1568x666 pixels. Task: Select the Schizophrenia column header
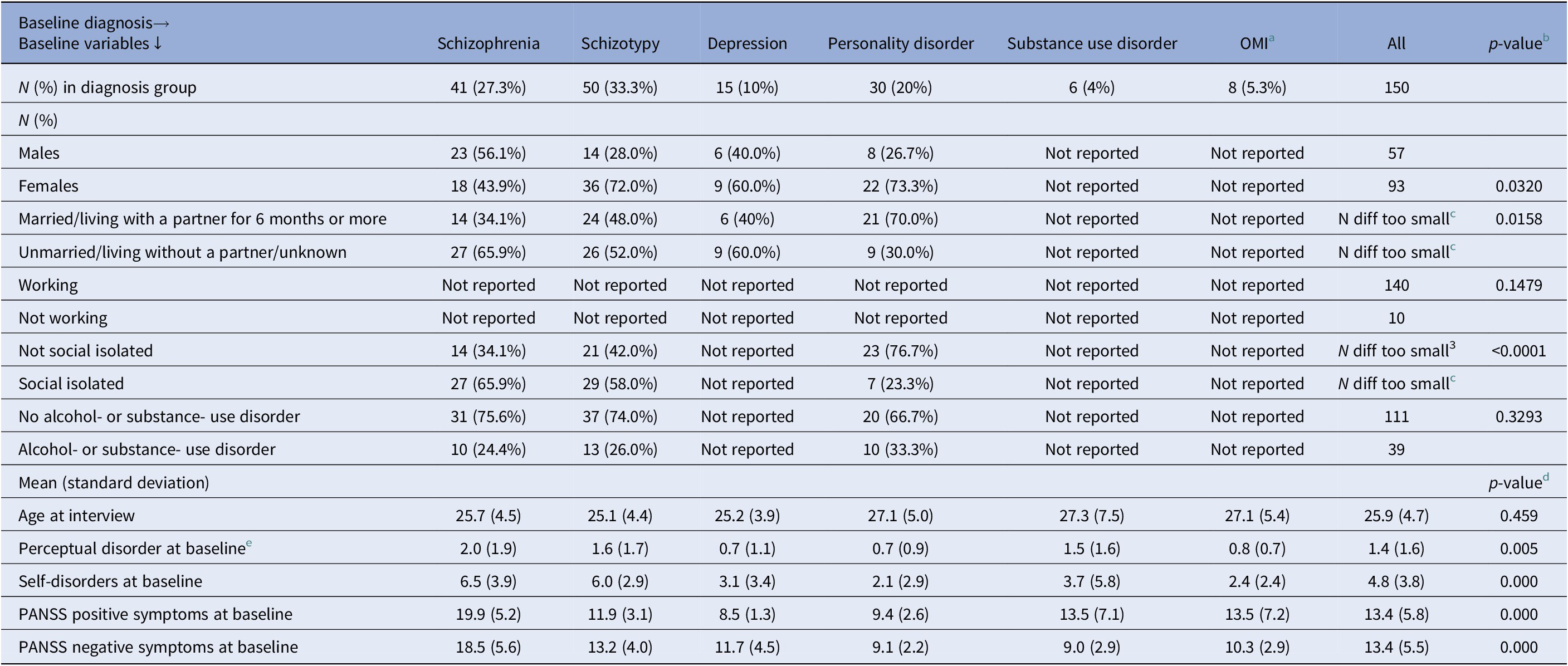coord(488,44)
